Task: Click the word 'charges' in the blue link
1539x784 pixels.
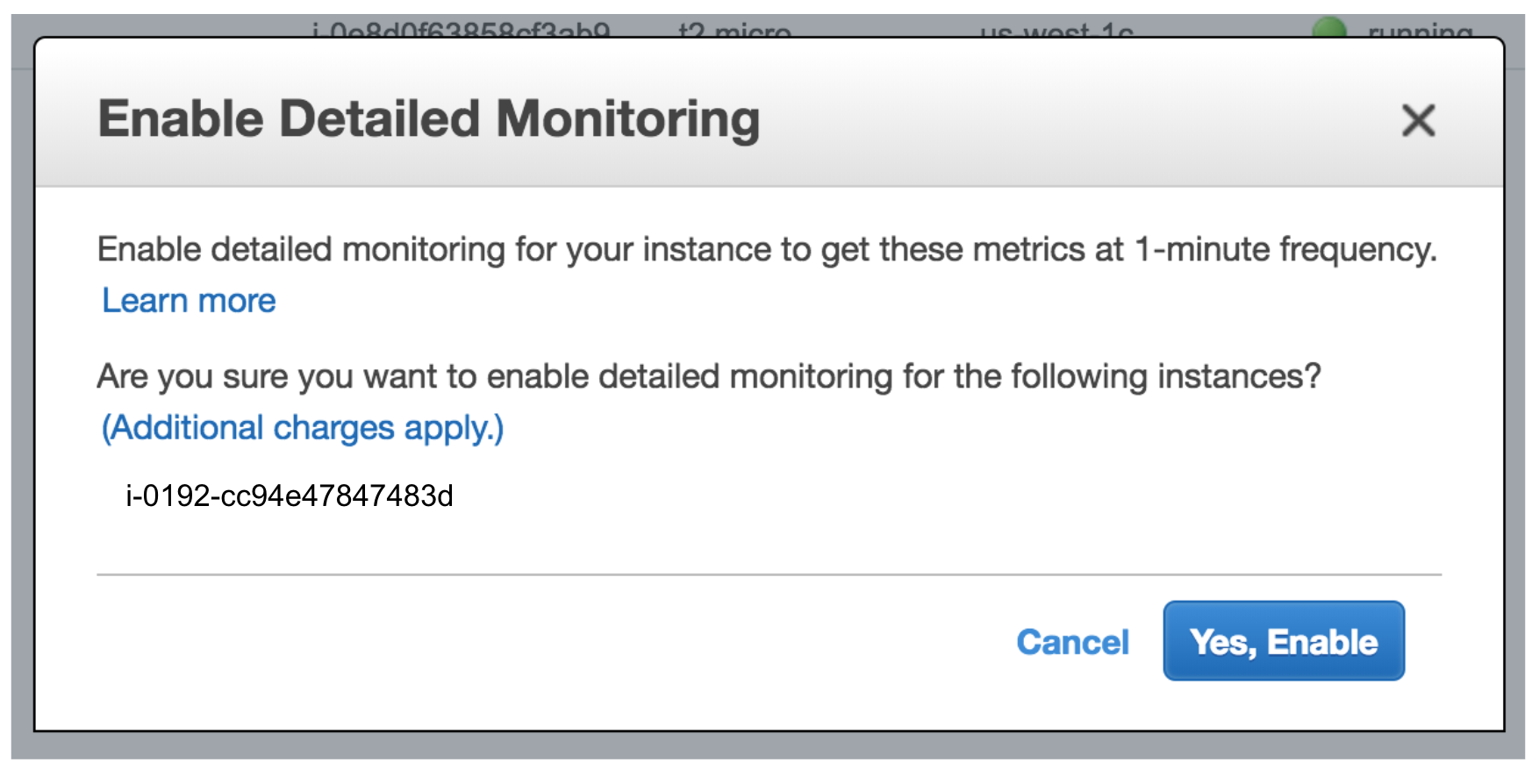Action: pyautogui.click(x=333, y=429)
